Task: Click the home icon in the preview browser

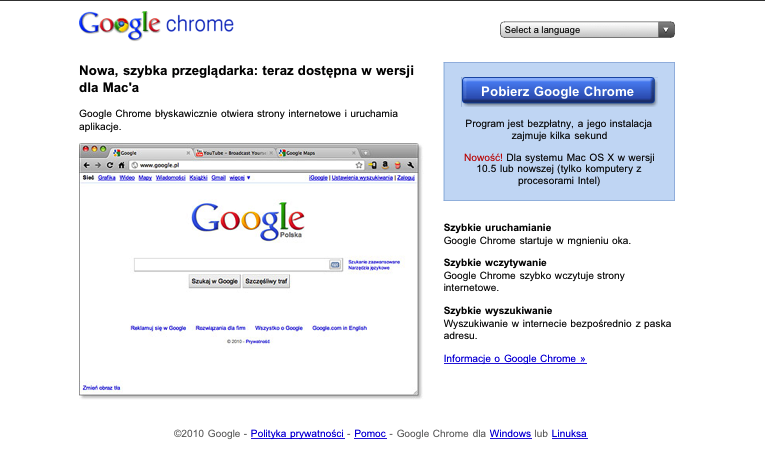Action: click(121, 165)
